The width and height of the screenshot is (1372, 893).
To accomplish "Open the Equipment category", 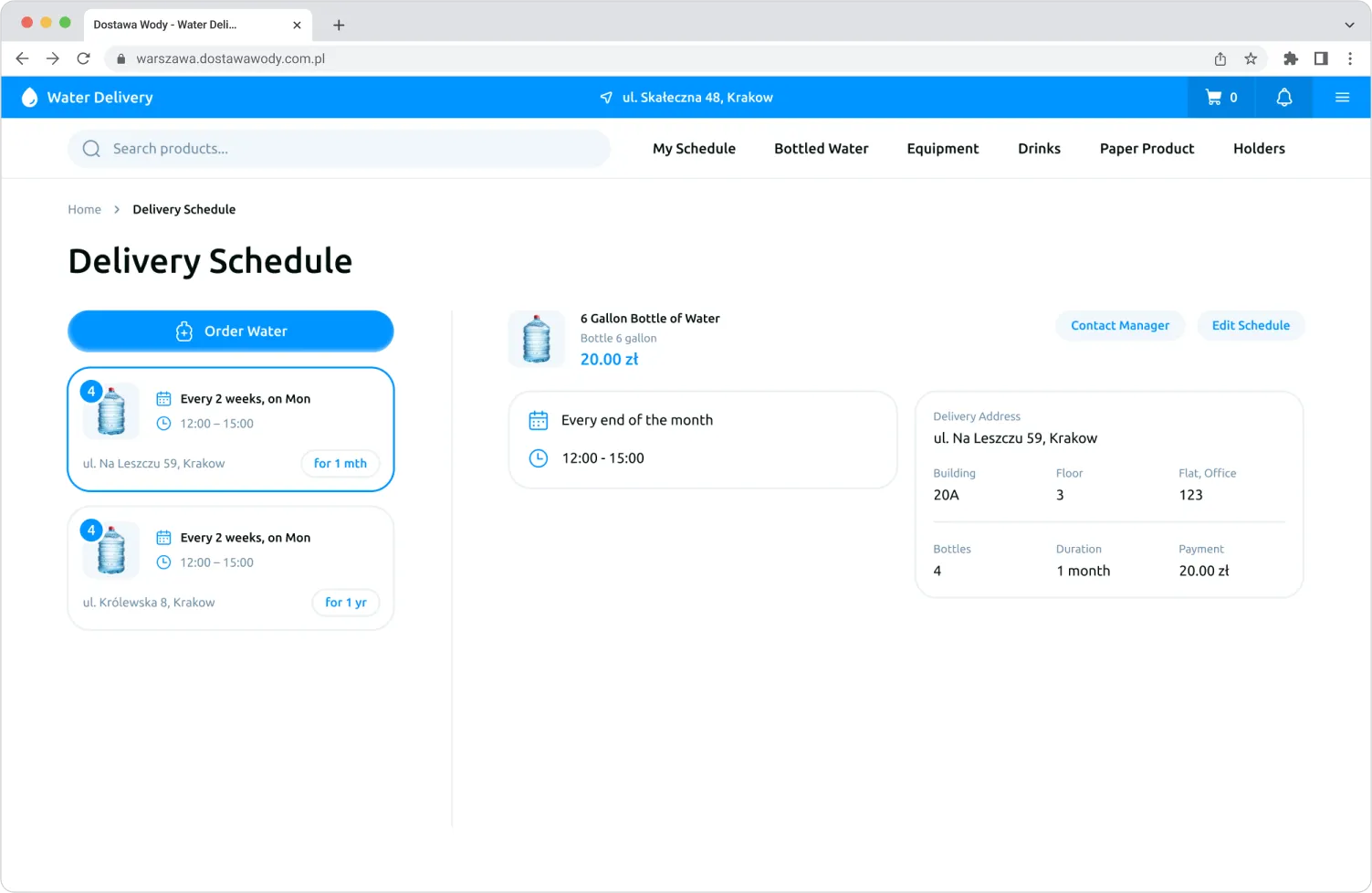I will pyautogui.click(x=942, y=149).
